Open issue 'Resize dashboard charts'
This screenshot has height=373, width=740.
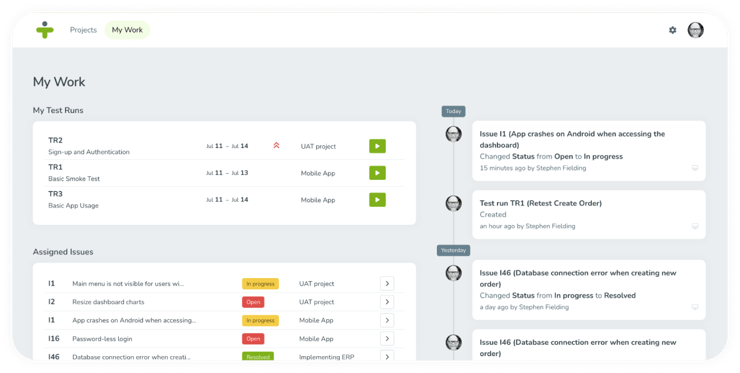(x=108, y=302)
